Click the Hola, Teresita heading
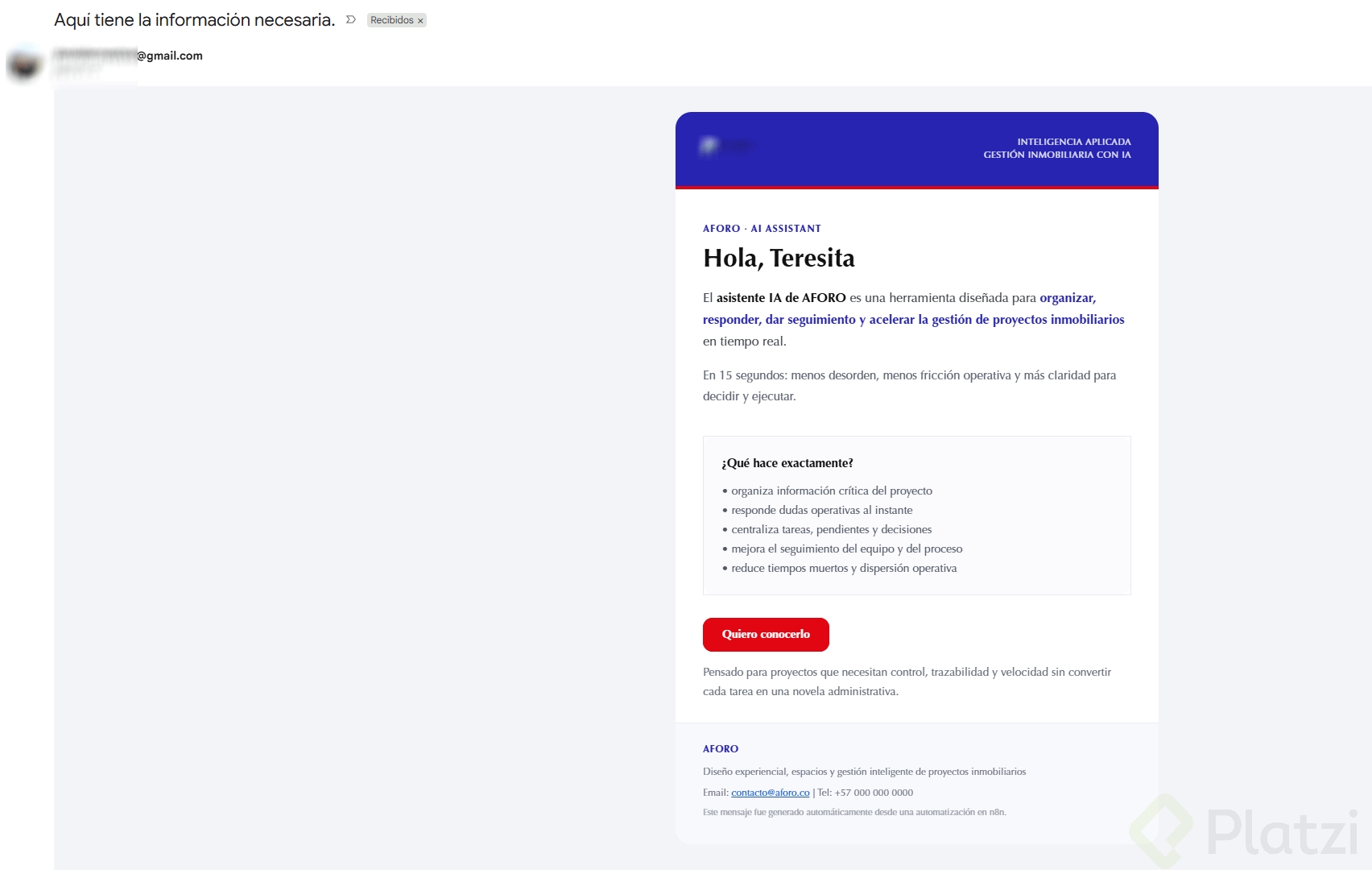The height and width of the screenshot is (878, 1372). [779, 259]
